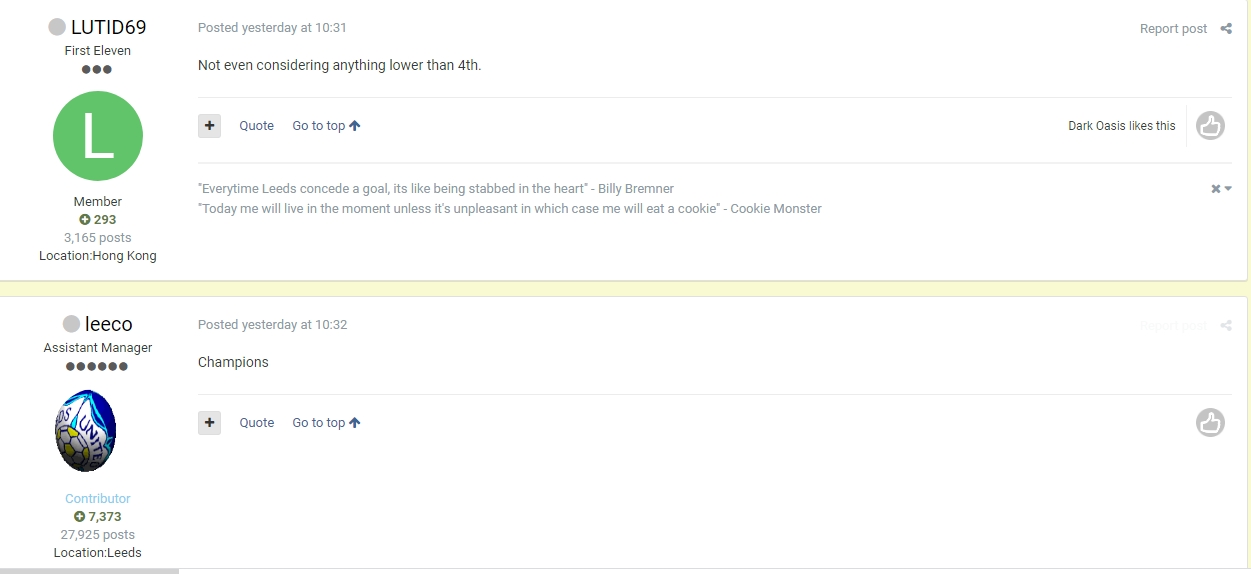Go to top from leeco's post
Image resolution: width=1251 pixels, height=574 pixels.
coord(326,423)
